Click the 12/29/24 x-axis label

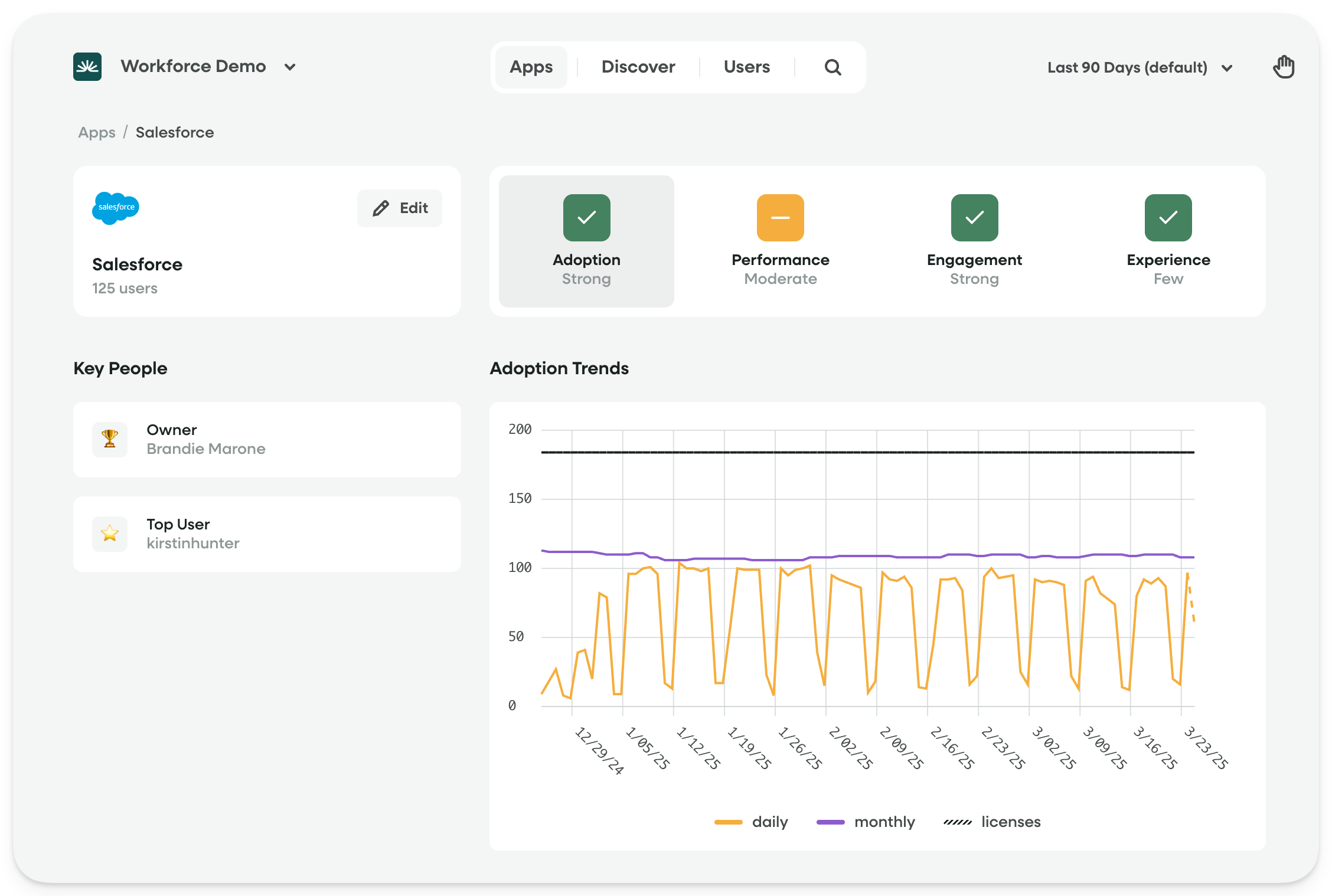599,750
